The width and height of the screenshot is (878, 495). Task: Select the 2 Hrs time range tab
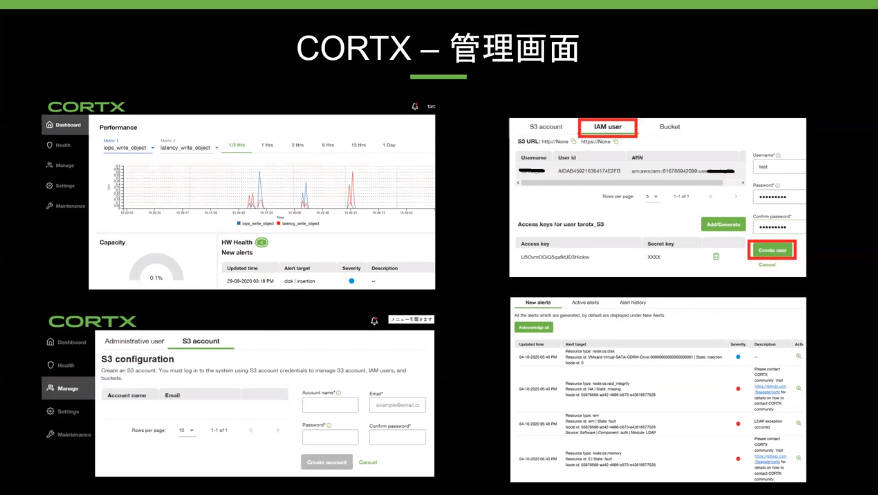coord(297,145)
